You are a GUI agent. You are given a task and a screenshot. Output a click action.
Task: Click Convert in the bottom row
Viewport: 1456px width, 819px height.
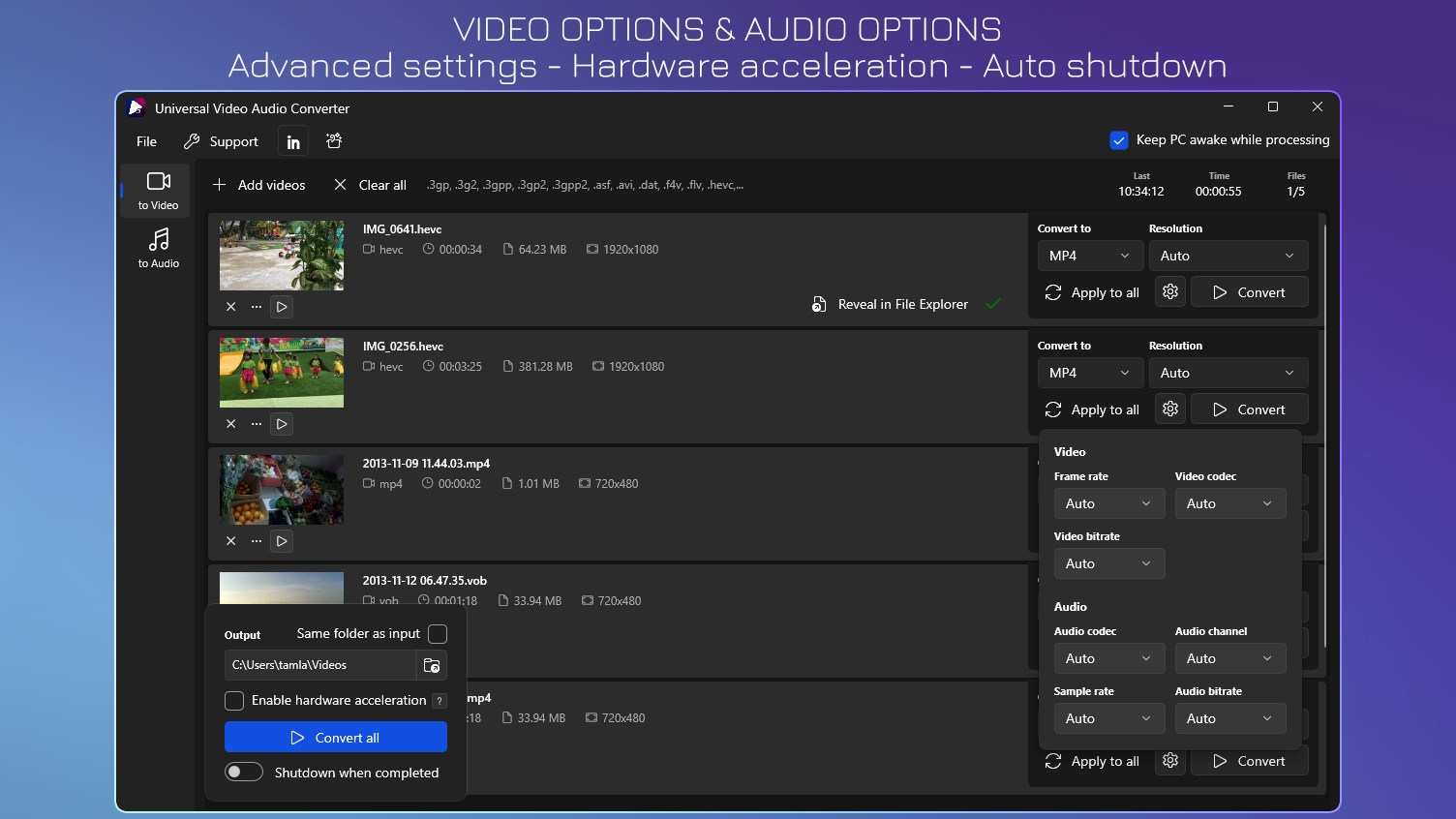point(1250,761)
